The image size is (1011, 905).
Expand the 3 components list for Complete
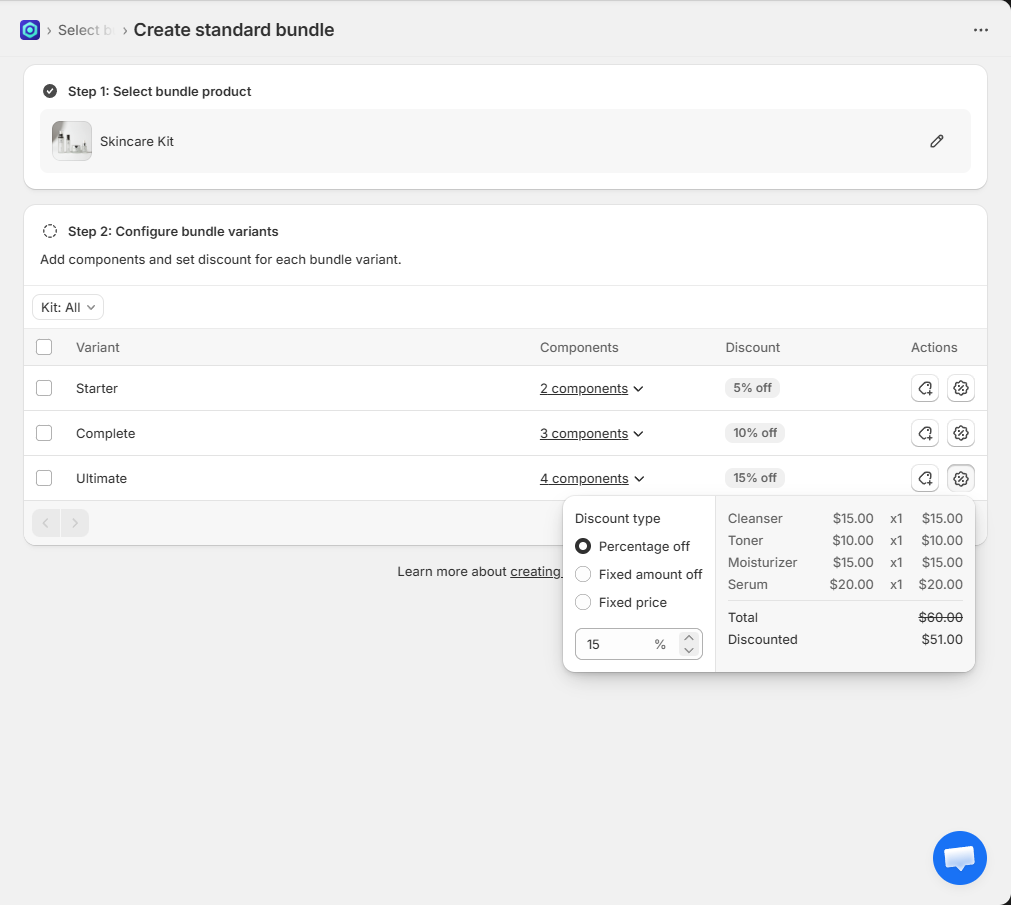tap(591, 433)
